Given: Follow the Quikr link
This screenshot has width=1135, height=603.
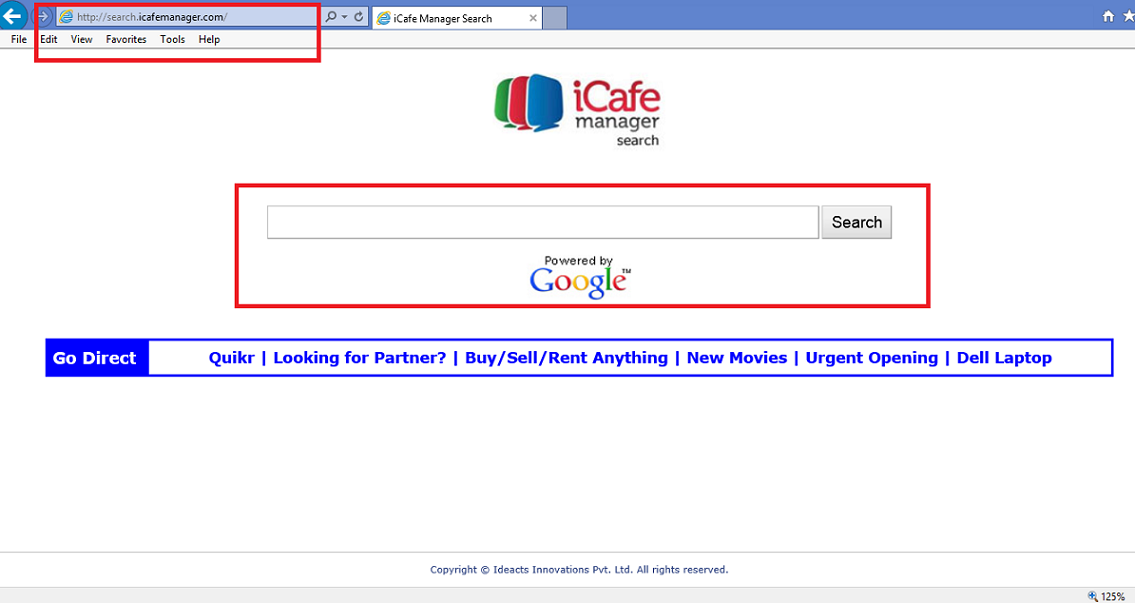Looking at the screenshot, I should coord(231,358).
